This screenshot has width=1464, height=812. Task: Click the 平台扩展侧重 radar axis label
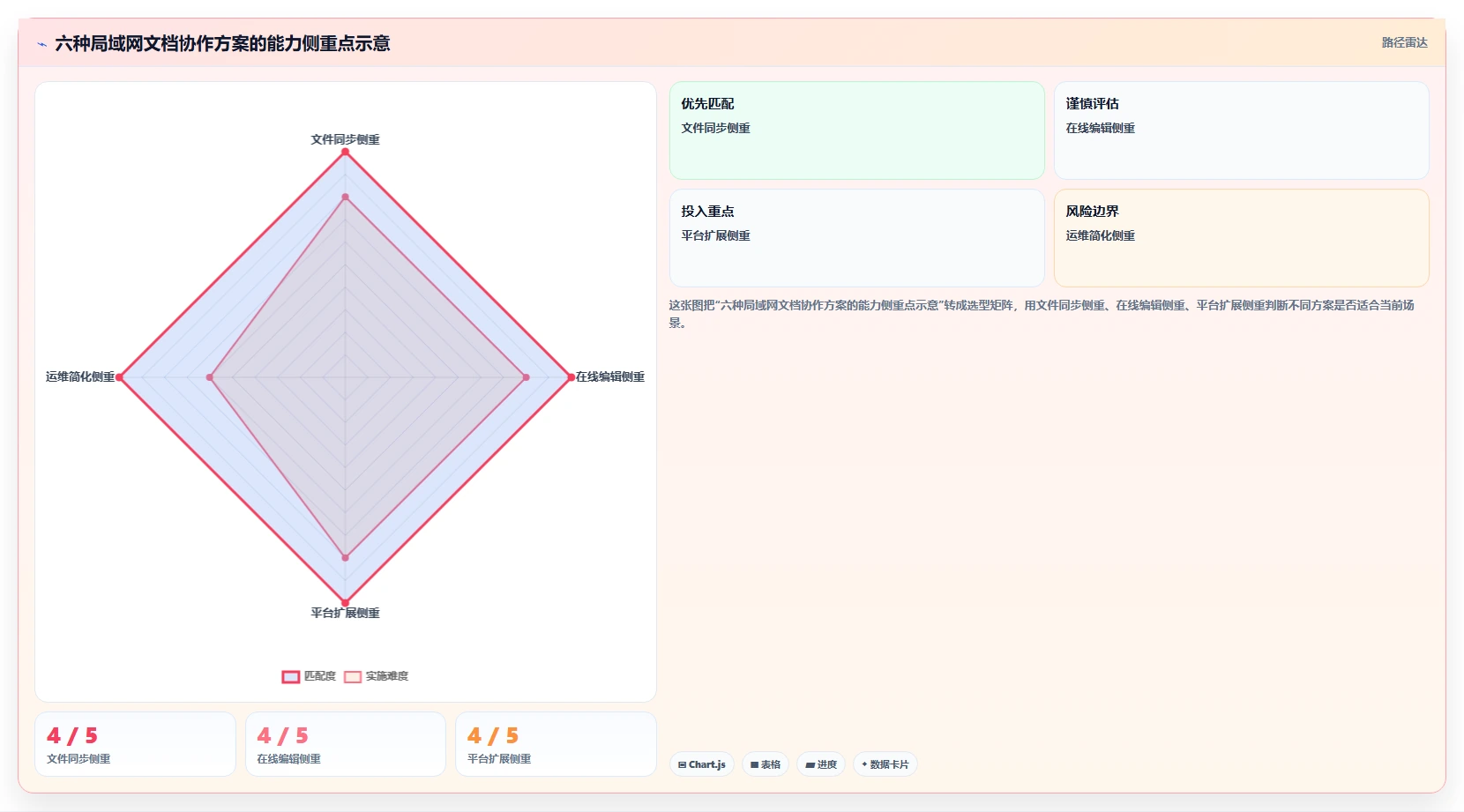pos(345,613)
